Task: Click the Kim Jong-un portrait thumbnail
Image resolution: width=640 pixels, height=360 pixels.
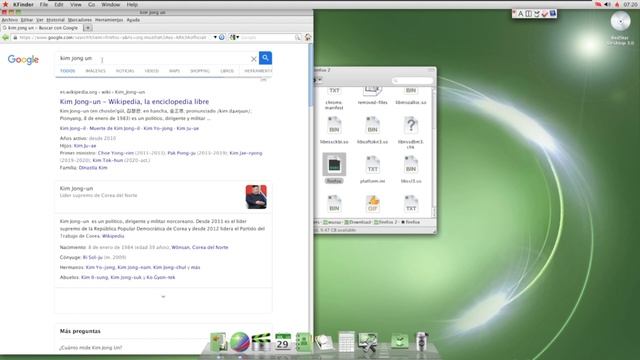Action: (256, 197)
